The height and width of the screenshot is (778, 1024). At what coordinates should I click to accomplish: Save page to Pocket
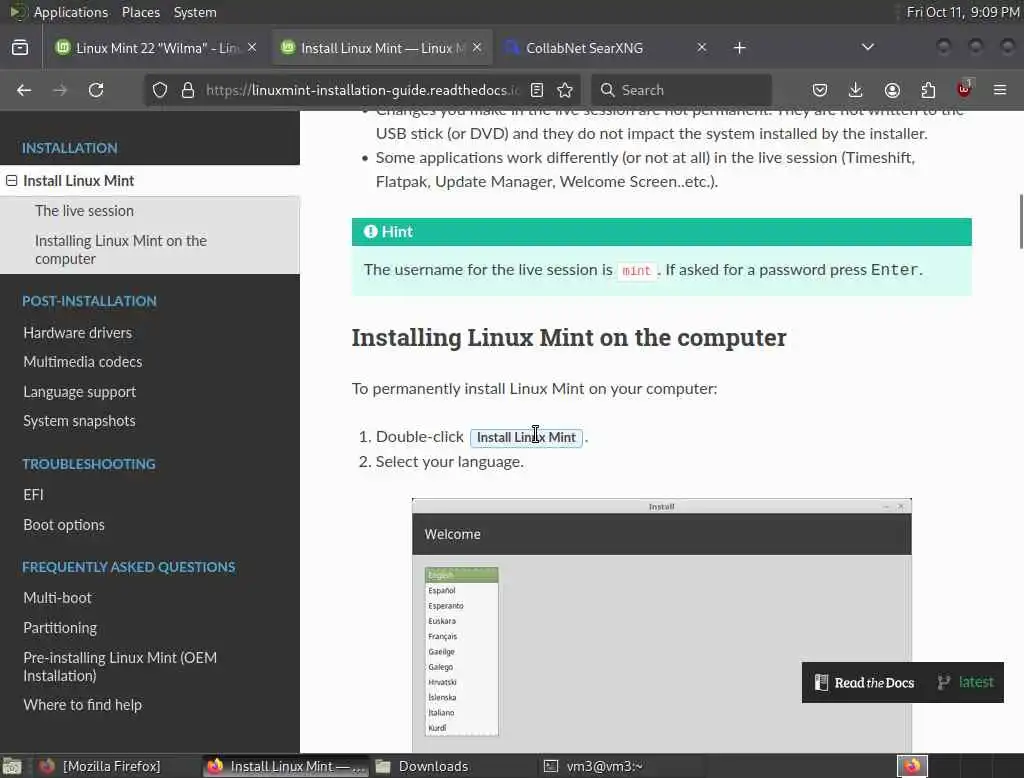click(x=820, y=90)
